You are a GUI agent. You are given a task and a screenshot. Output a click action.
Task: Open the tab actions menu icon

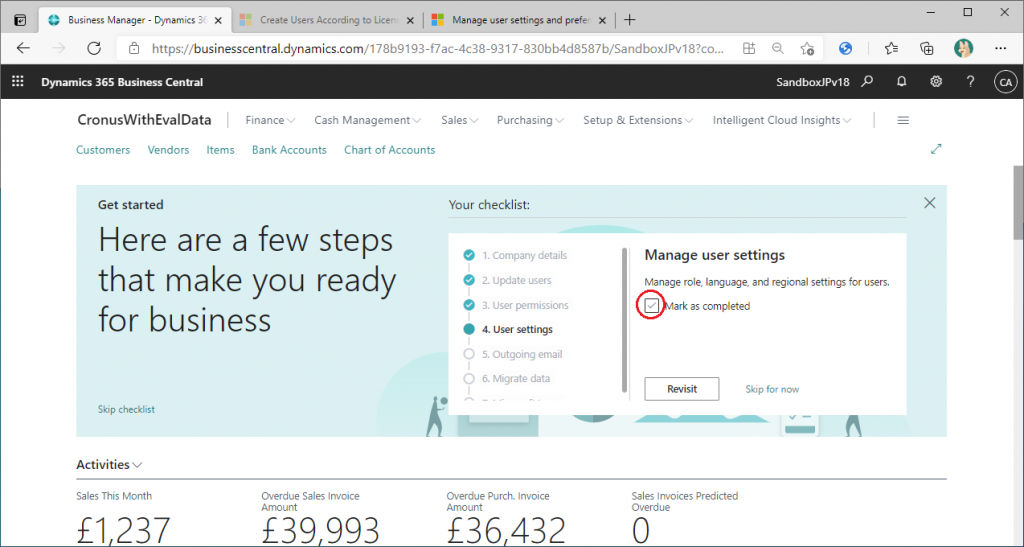[20, 20]
